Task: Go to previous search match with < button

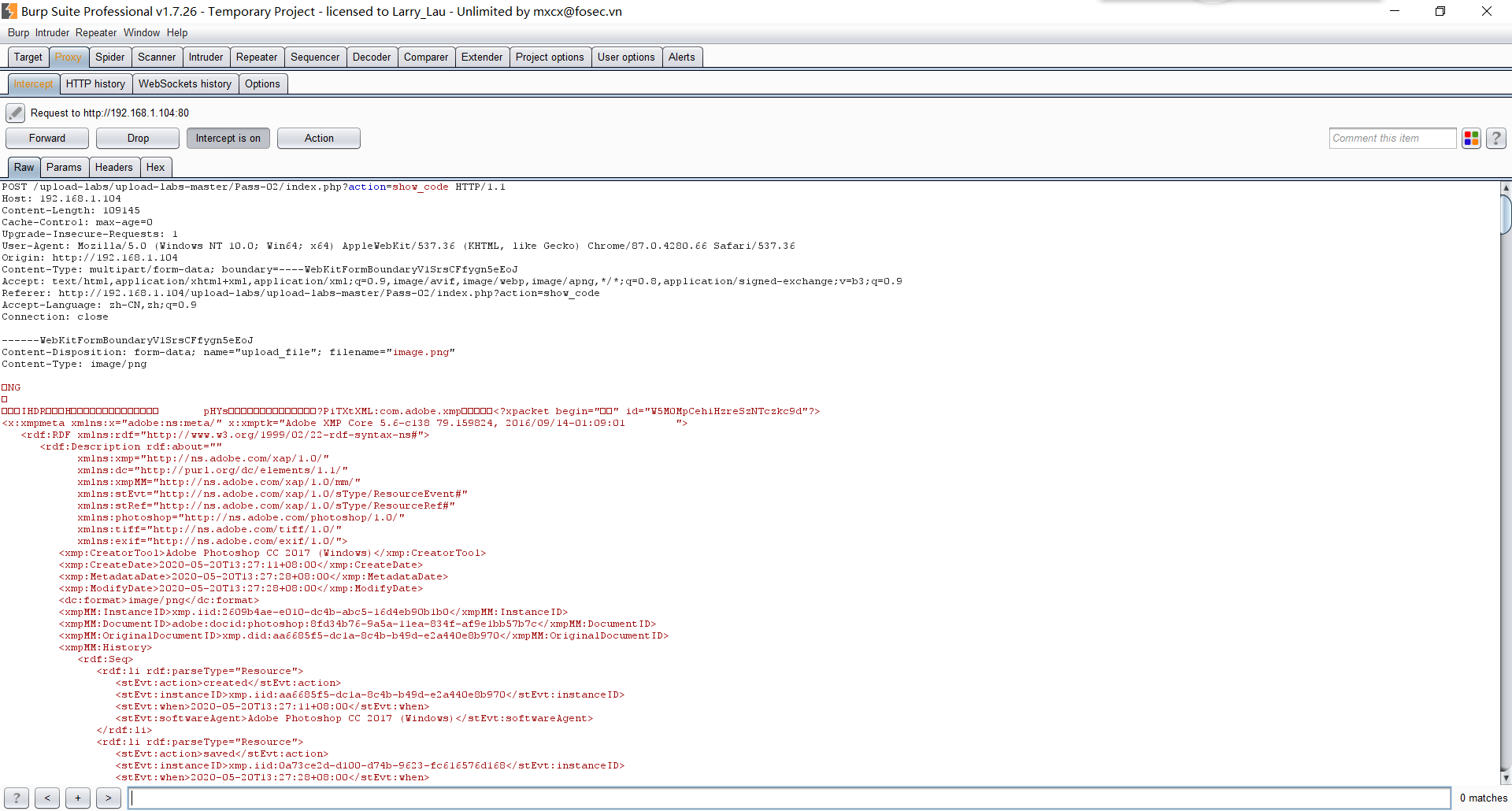Action: (47, 798)
